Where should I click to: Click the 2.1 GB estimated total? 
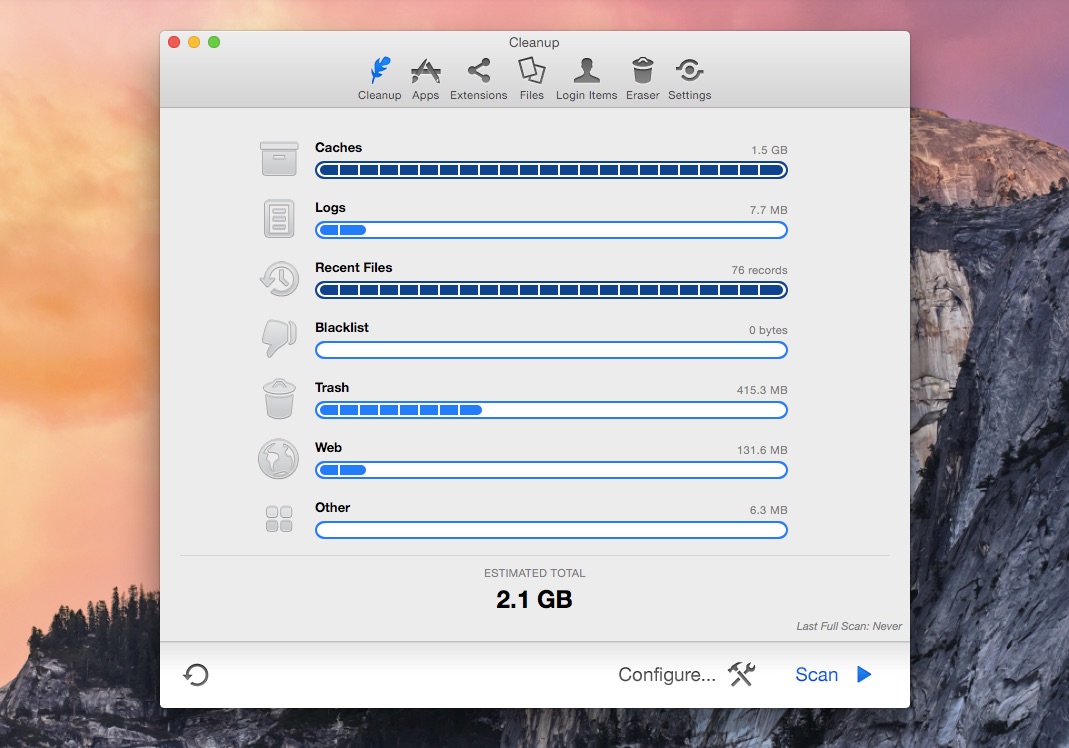click(x=534, y=599)
